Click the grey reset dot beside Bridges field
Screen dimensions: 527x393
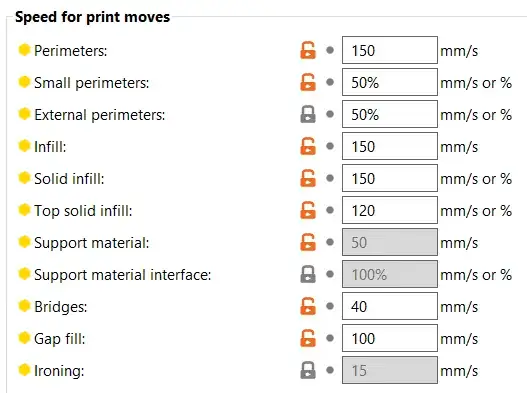[330, 306]
